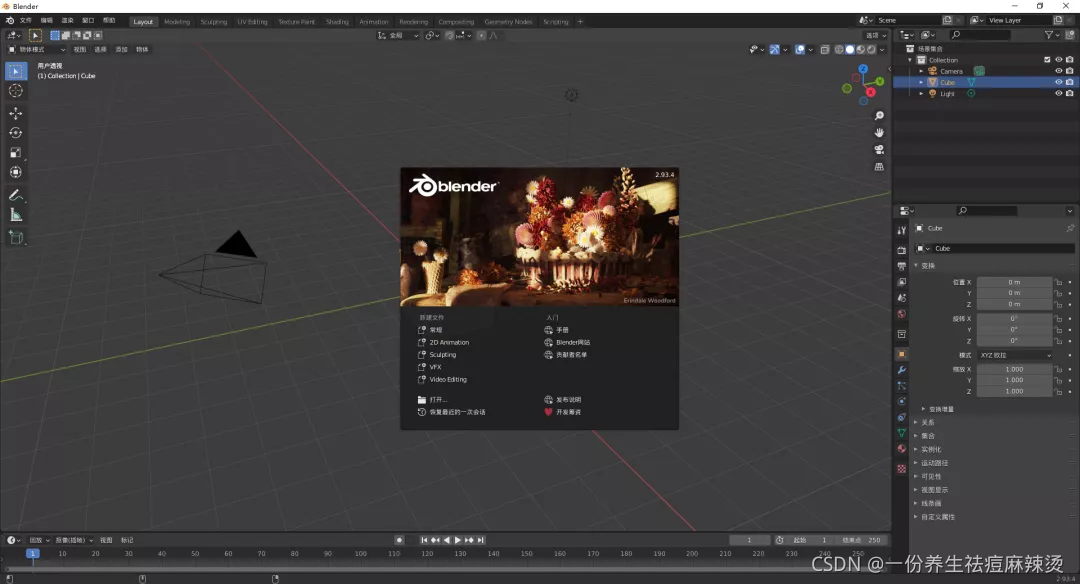The width and height of the screenshot is (1080, 584).
Task: Open the Modifier wrench properties tab
Action: pyautogui.click(x=902, y=370)
